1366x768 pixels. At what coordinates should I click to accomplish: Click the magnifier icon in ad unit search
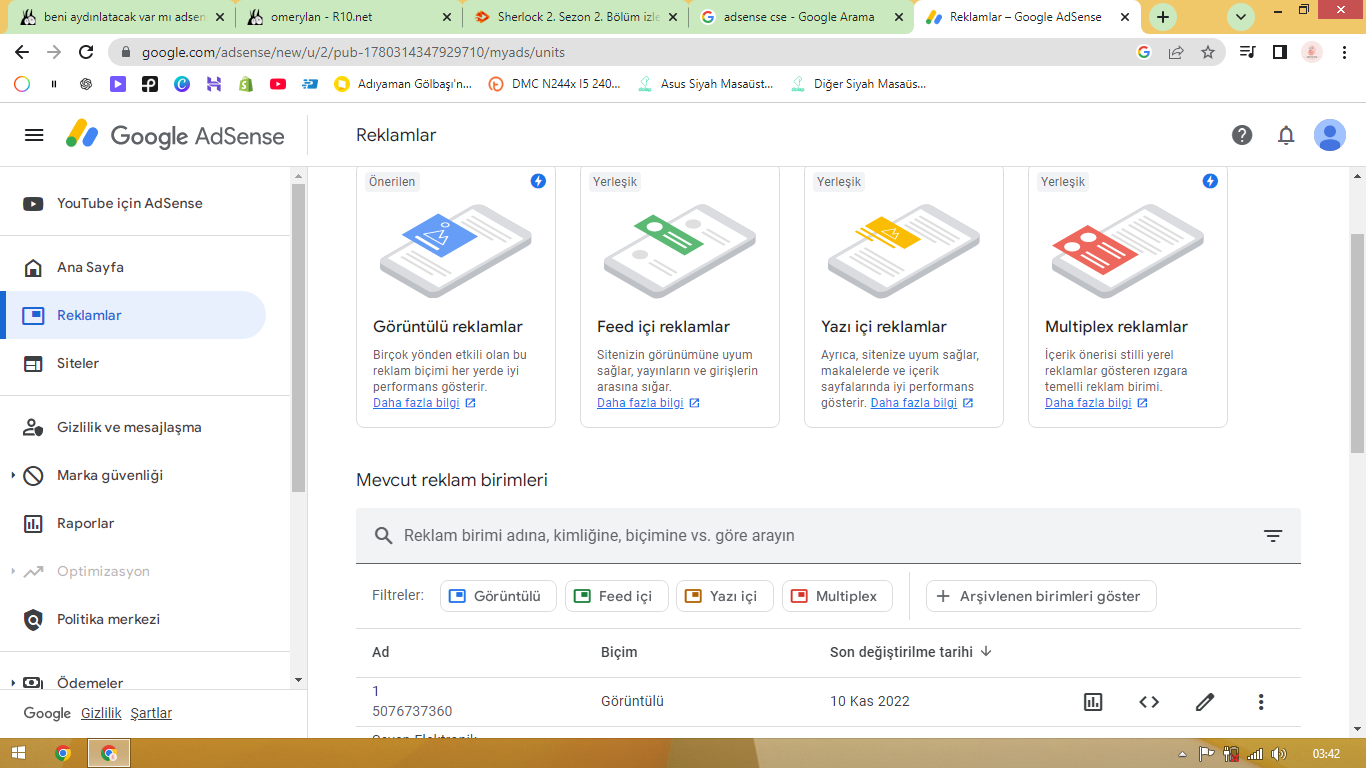tap(383, 536)
